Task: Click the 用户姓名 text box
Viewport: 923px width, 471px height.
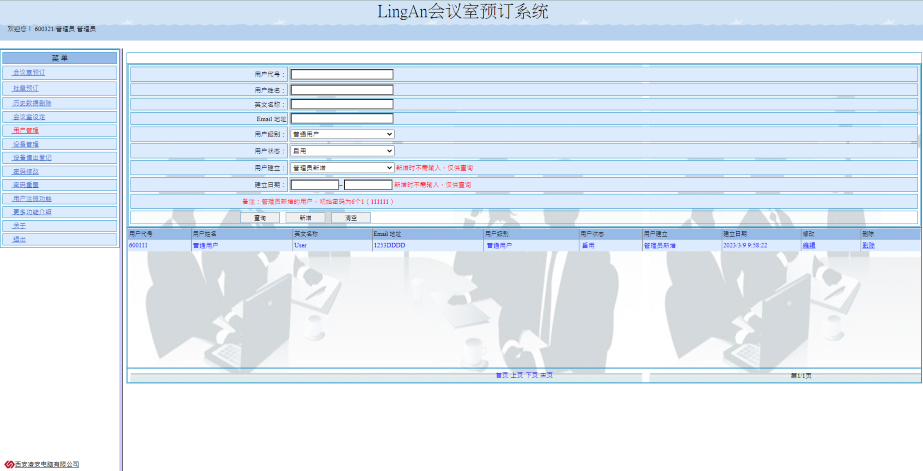Action: [x=342, y=89]
